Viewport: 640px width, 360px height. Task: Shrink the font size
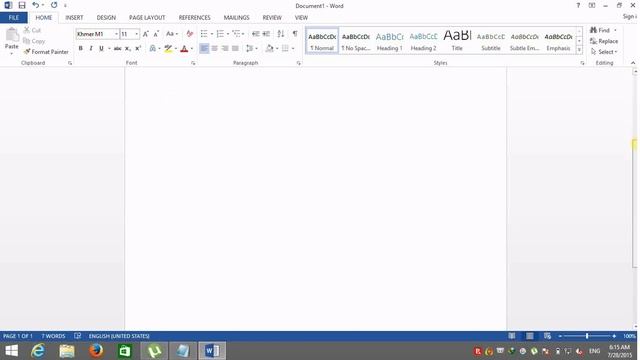pyautogui.click(x=156, y=34)
